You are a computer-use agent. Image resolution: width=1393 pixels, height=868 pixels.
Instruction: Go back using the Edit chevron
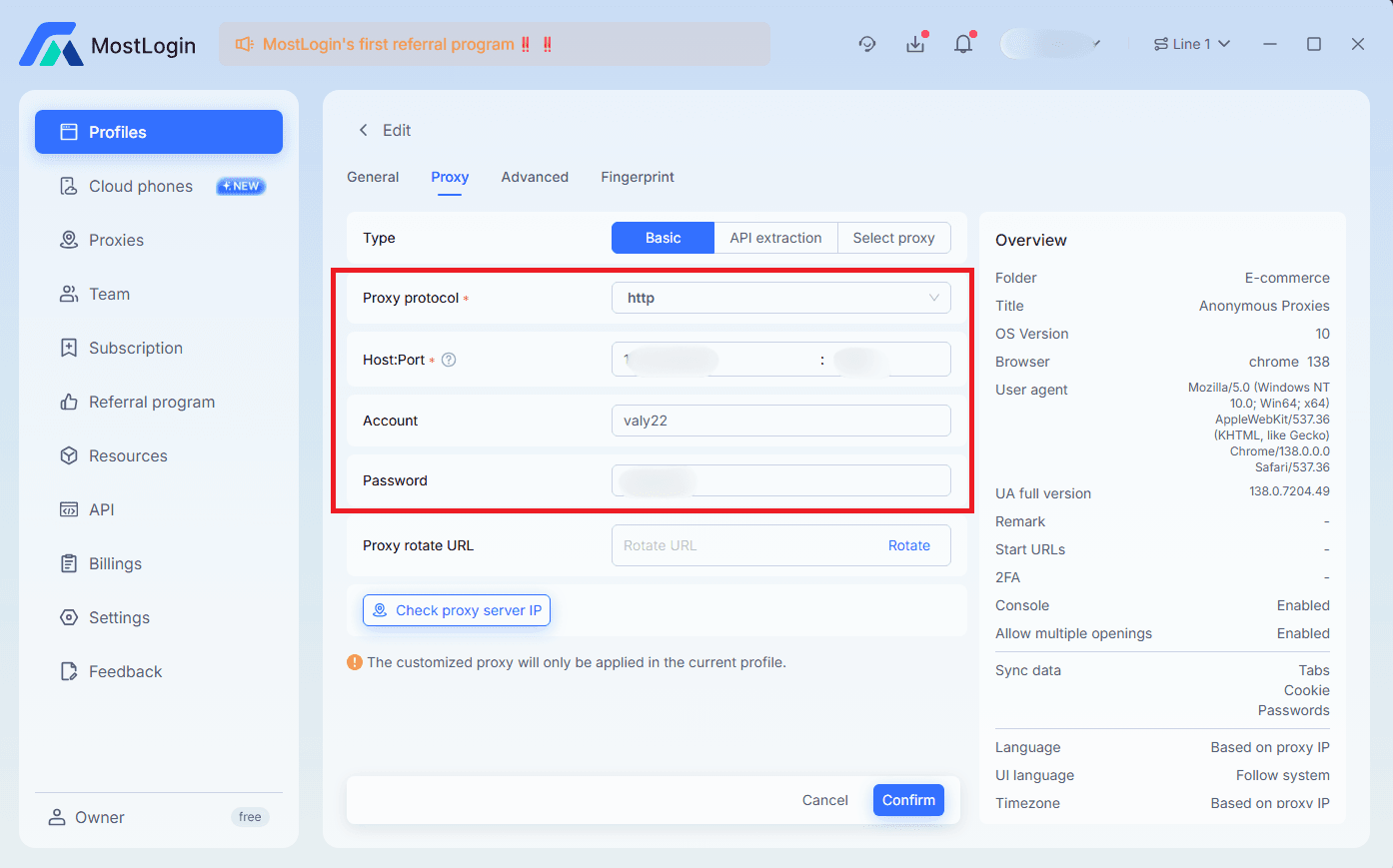click(x=364, y=130)
